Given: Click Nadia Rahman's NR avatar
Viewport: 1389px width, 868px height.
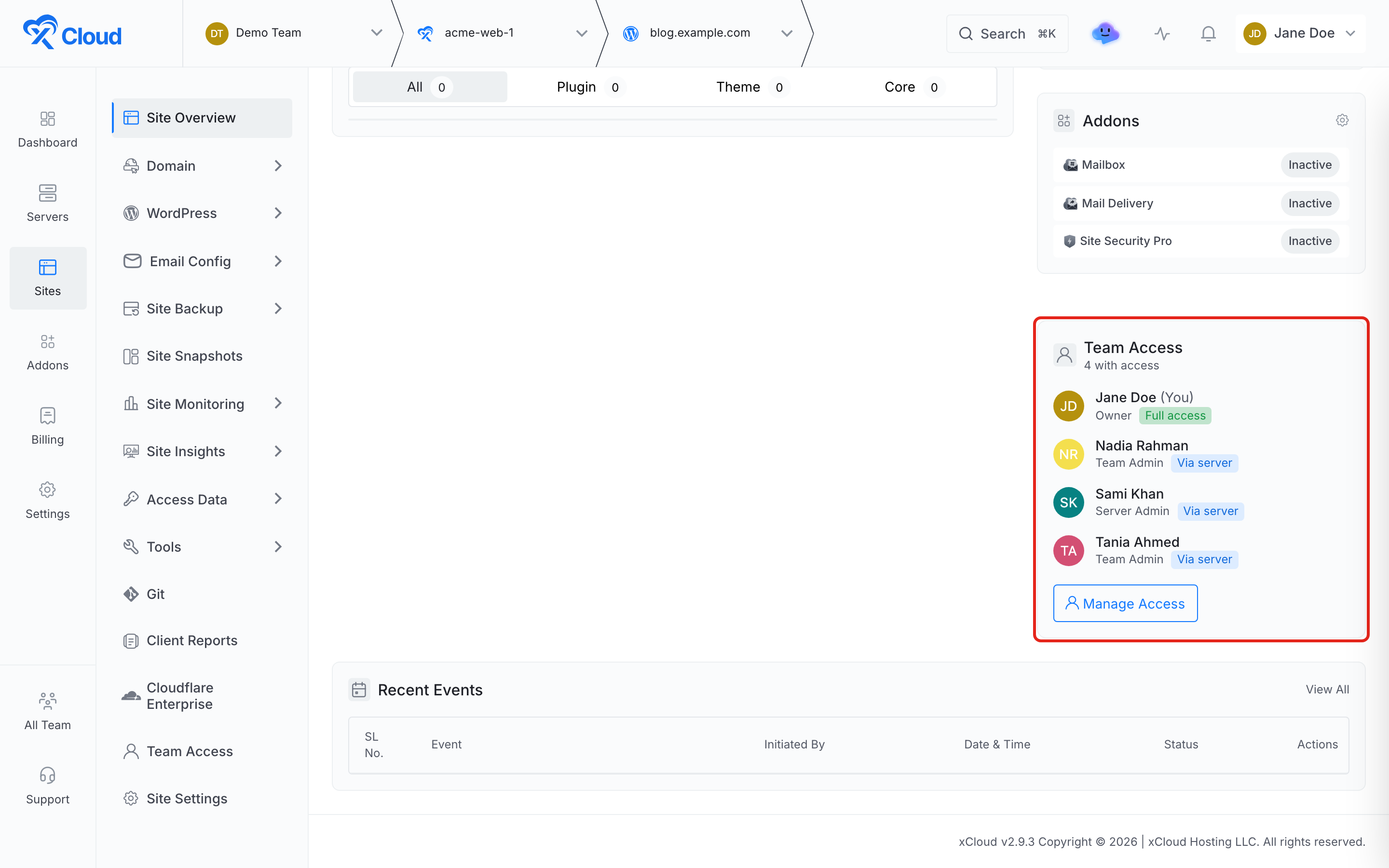Looking at the screenshot, I should pos(1068,454).
